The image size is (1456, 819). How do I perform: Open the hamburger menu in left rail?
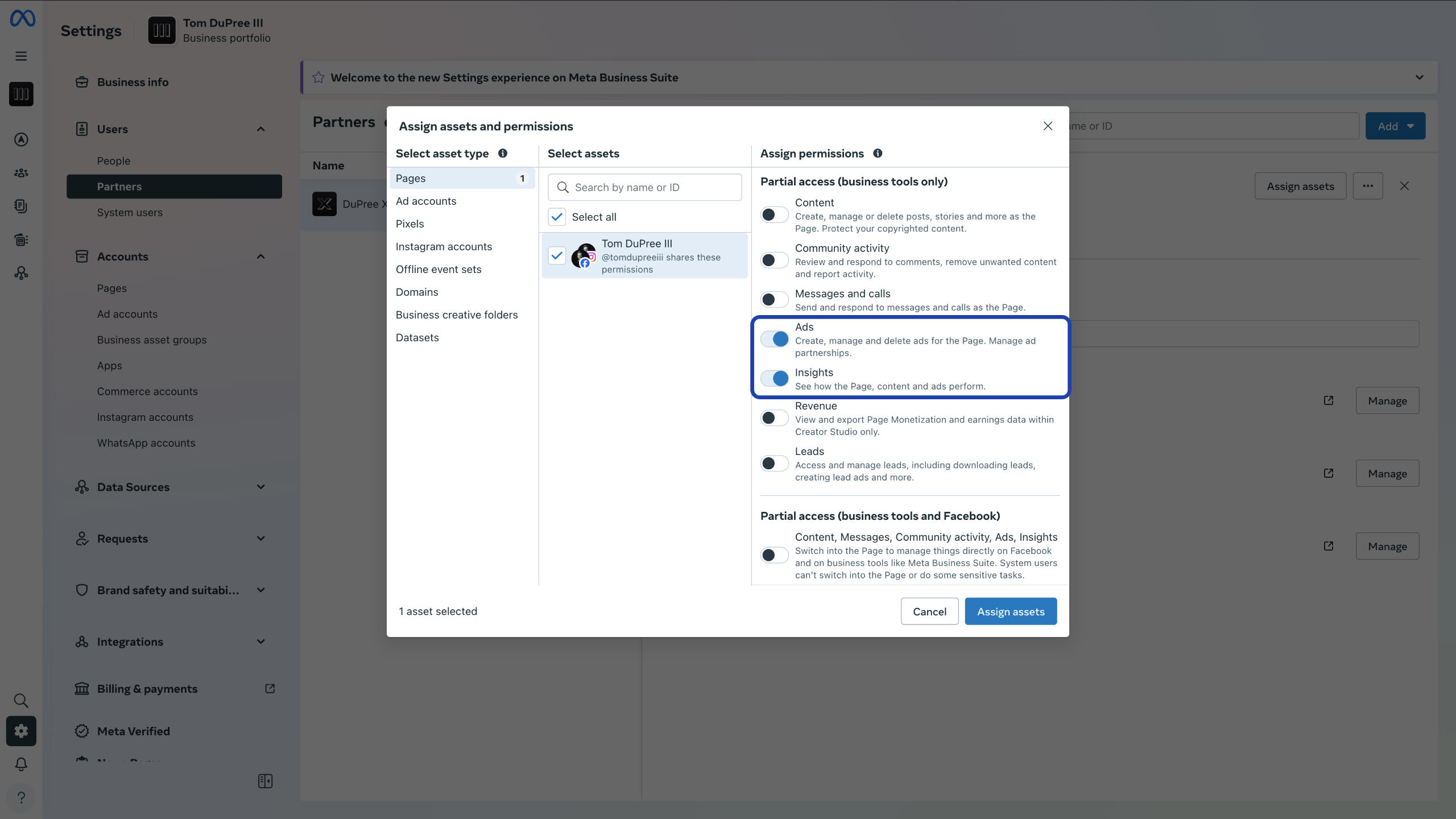(x=21, y=56)
